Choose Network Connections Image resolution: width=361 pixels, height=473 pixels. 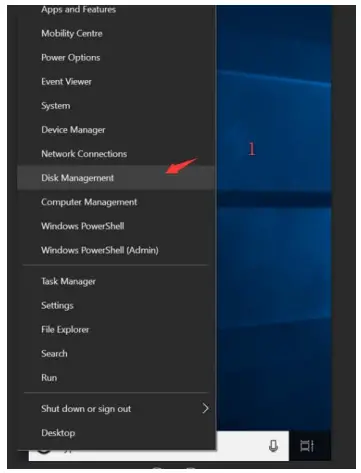[x=116, y=154]
